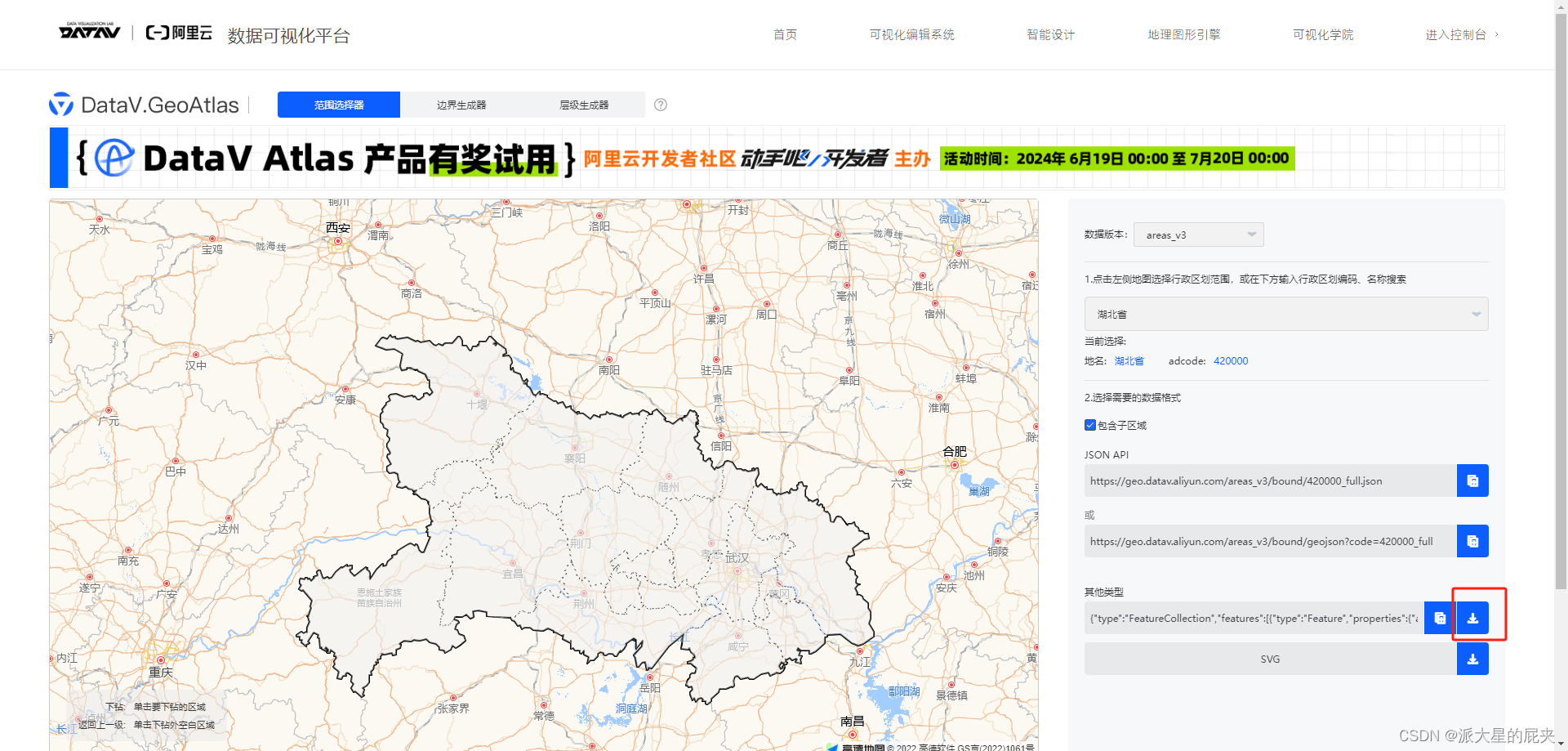The height and width of the screenshot is (751, 1568).
Task: Click the 420000_full.json URL field
Action: pos(1271,481)
